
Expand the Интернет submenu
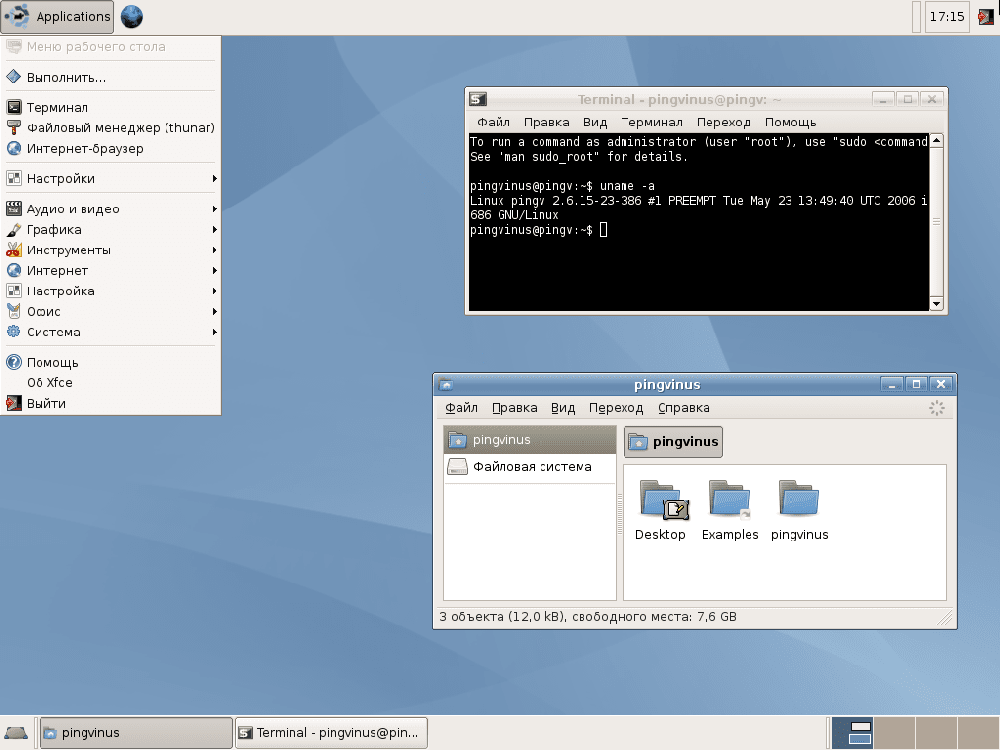coord(111,270)
